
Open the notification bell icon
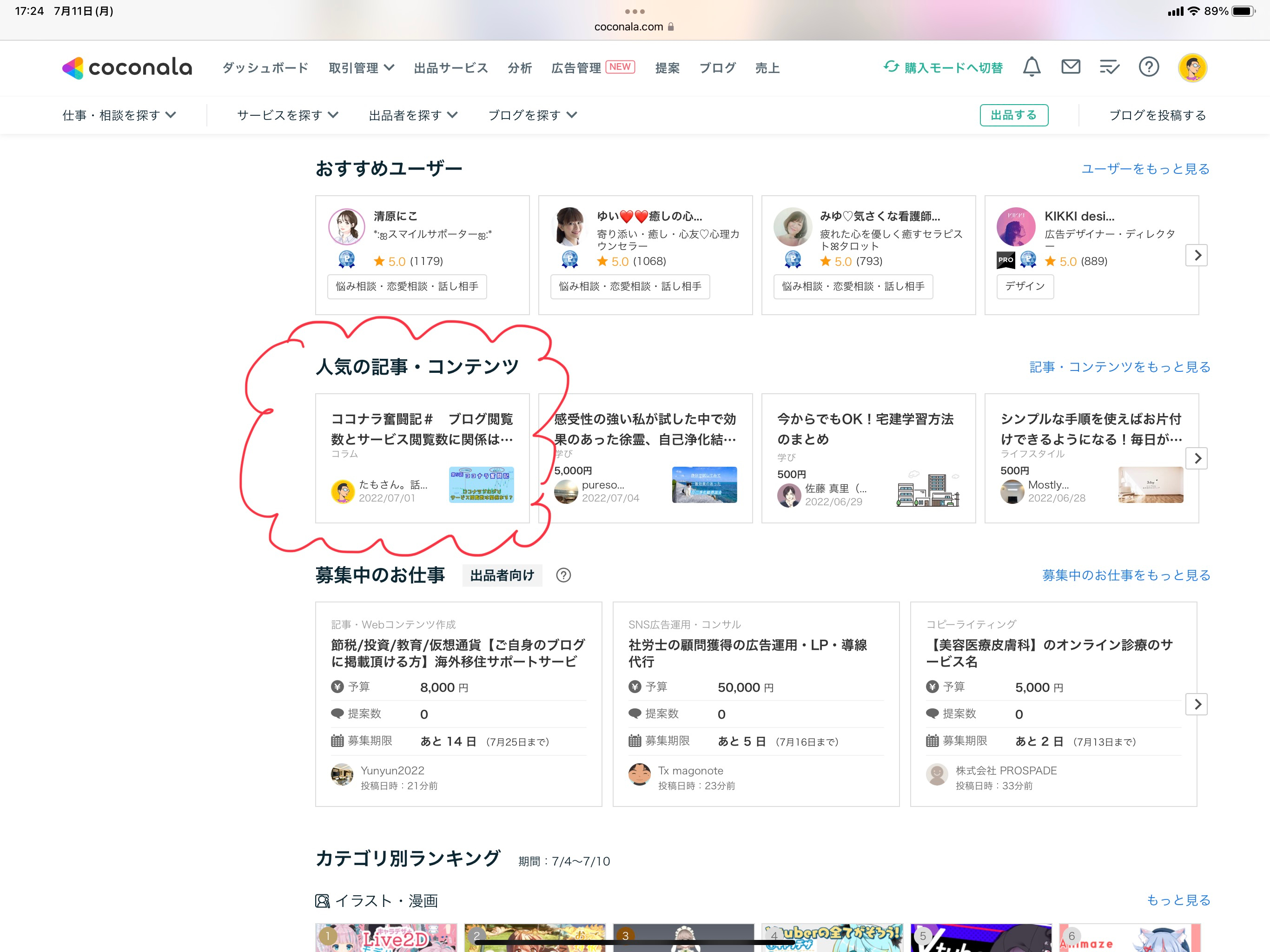tap(1031, 67)
